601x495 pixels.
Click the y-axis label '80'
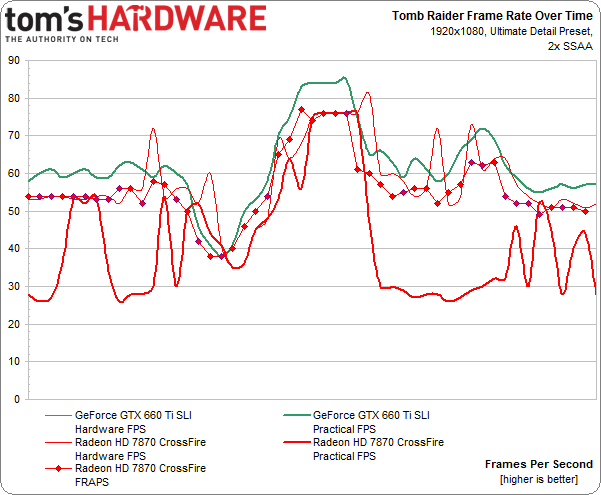pyautogui.click(x=13, y=99)
